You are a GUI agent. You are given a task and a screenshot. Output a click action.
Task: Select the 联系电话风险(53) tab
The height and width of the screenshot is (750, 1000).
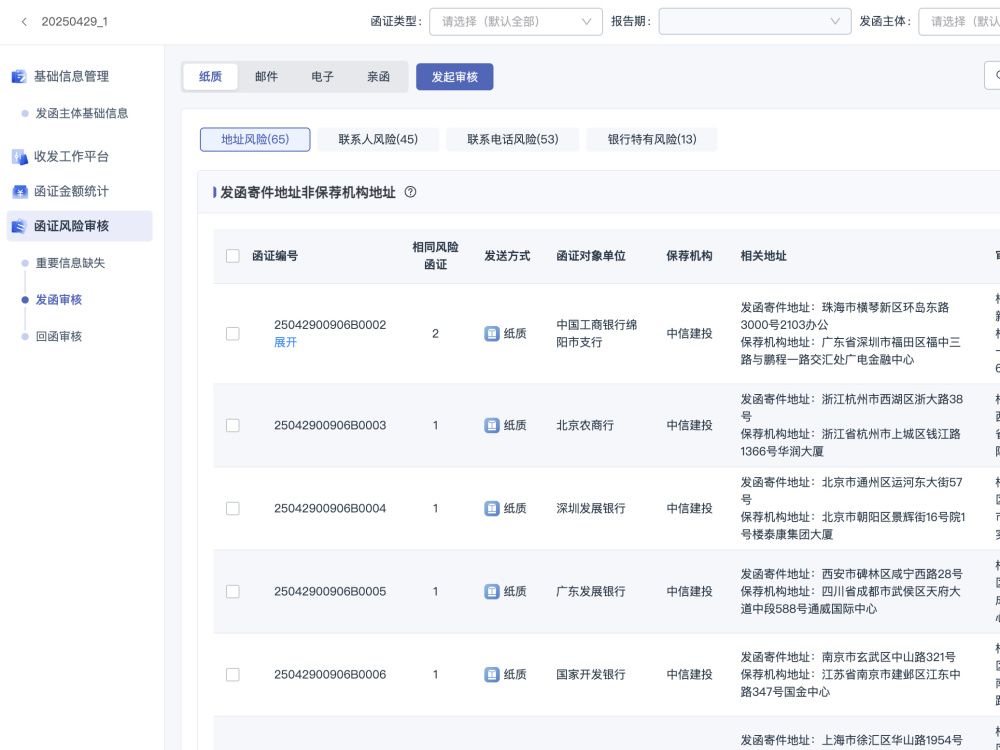click(x=513, y=139)
